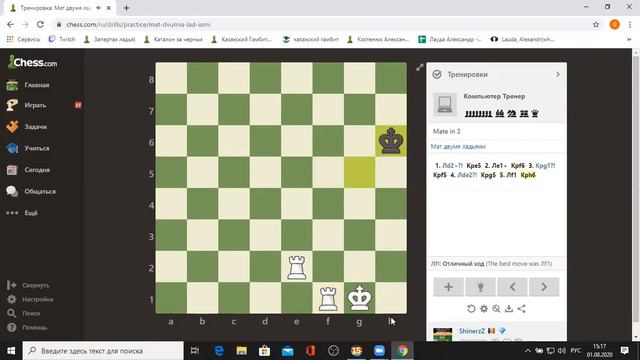This screenshot has width=640, height=360.
Task: Select the white rook on e2
Action: tap(297, 267)
